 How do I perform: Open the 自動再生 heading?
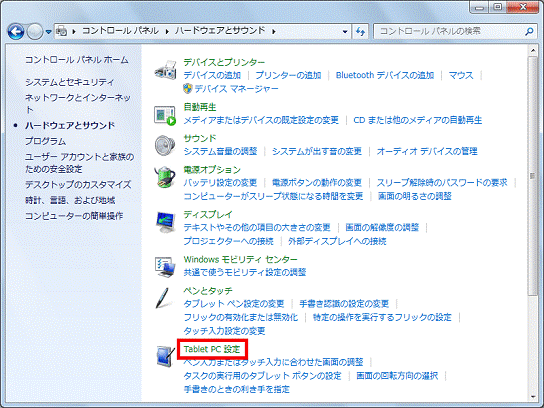tap(200, 107)
